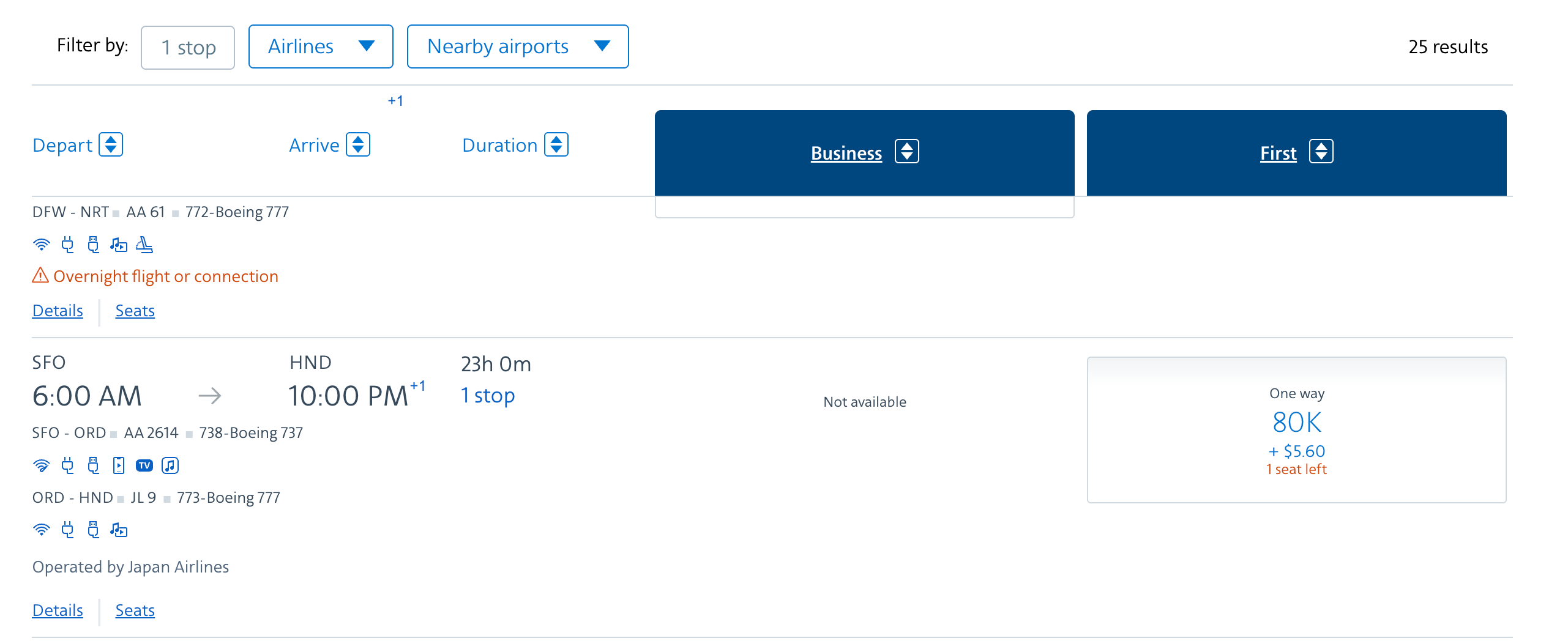
Task: Click the music amenity icon on the SFO-ORD flight
Action: [x=170, y=465]
